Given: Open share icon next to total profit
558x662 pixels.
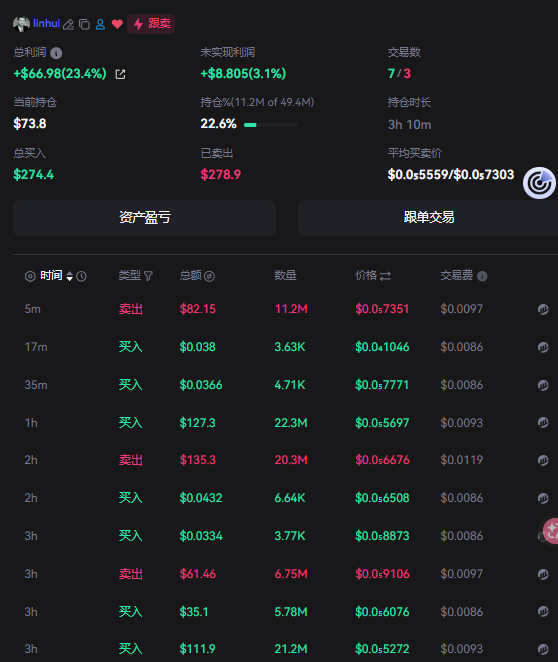Looking at the screenshot, I should point(120,74).
